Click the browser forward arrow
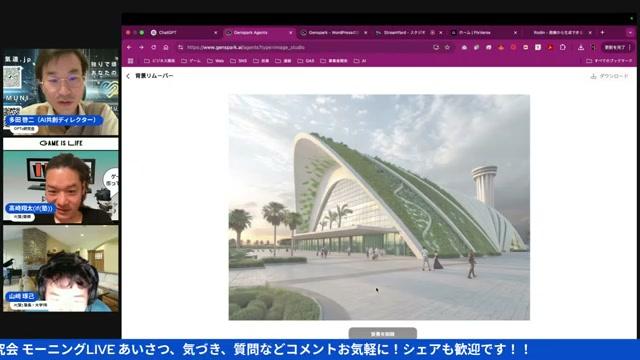 point(141,47)
